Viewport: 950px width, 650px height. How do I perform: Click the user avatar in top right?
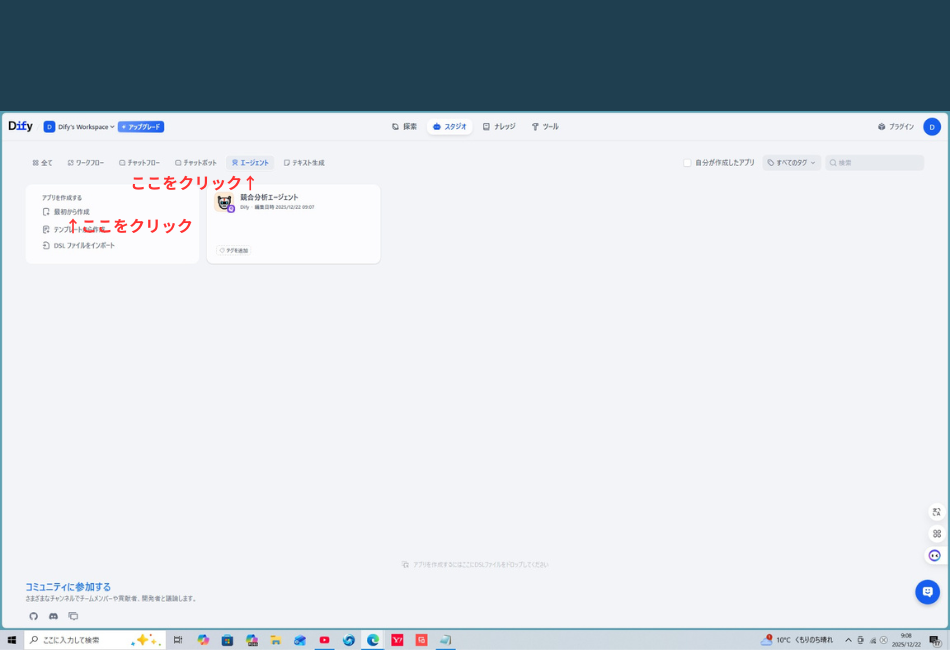tap(931, 126)
